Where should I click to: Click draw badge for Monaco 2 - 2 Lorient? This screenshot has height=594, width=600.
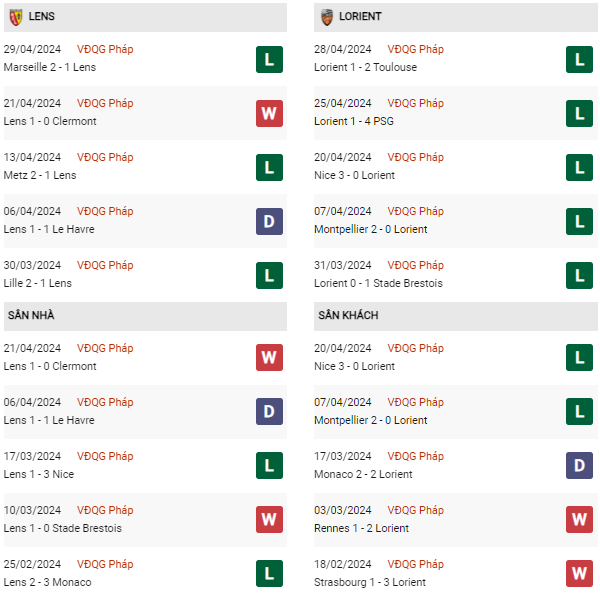point(579,466)
